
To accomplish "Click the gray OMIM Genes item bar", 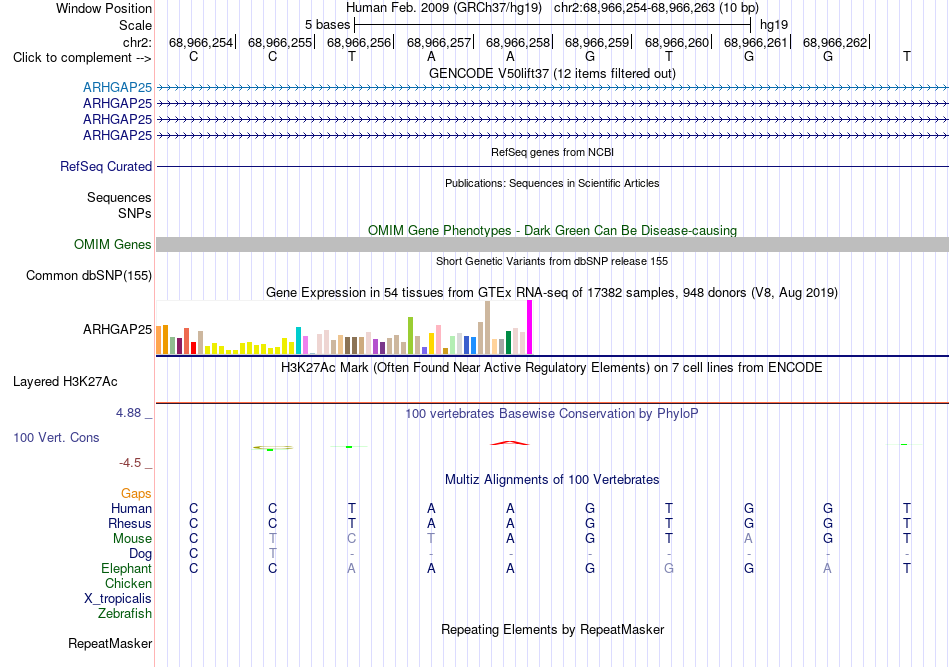I will pos(552,244).
